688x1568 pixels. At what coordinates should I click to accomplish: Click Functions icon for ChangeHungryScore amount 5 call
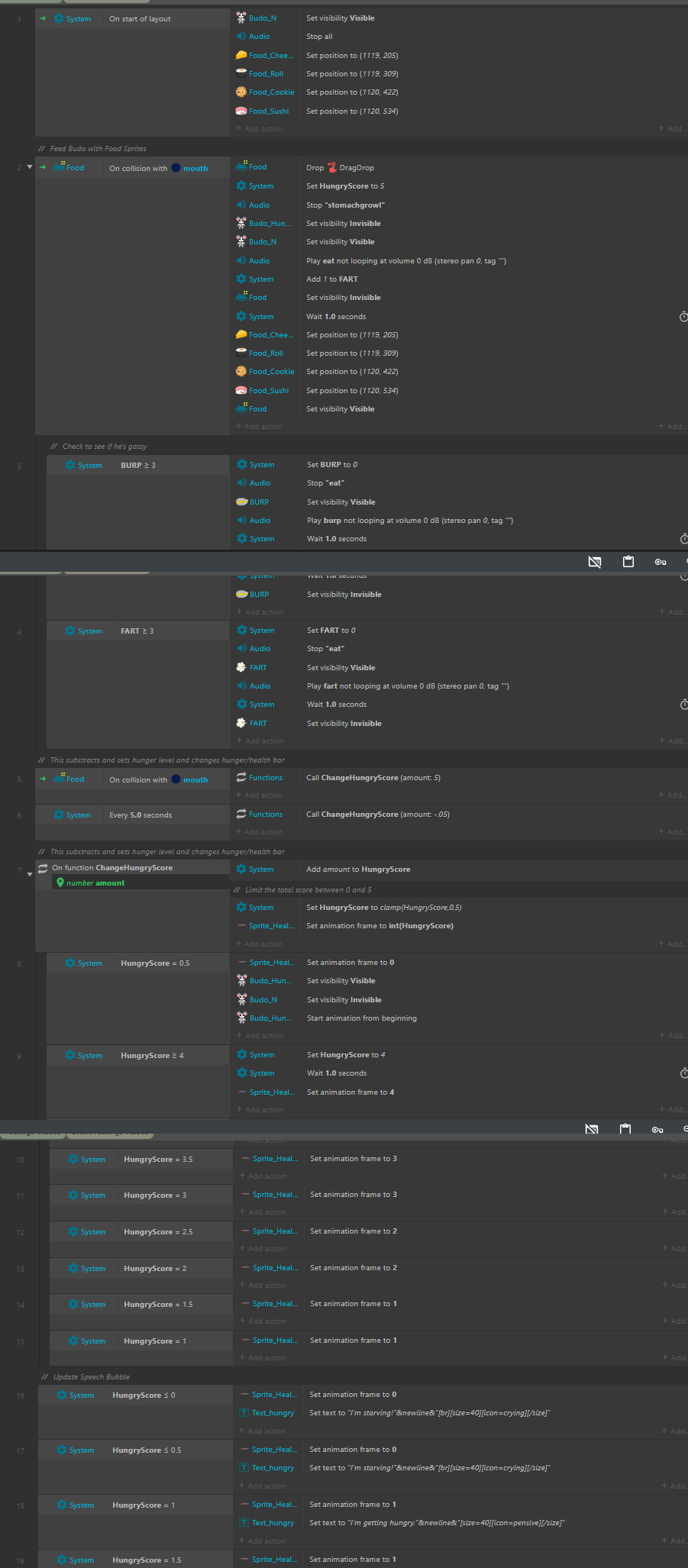click(x=241, y=777)
